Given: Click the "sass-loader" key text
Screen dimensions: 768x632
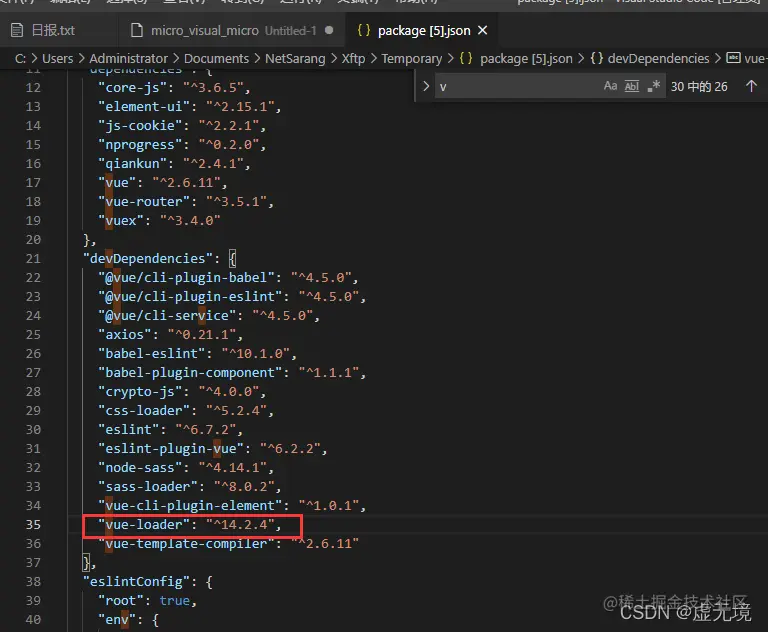Looking at the screenshot, I should point(147,487).
